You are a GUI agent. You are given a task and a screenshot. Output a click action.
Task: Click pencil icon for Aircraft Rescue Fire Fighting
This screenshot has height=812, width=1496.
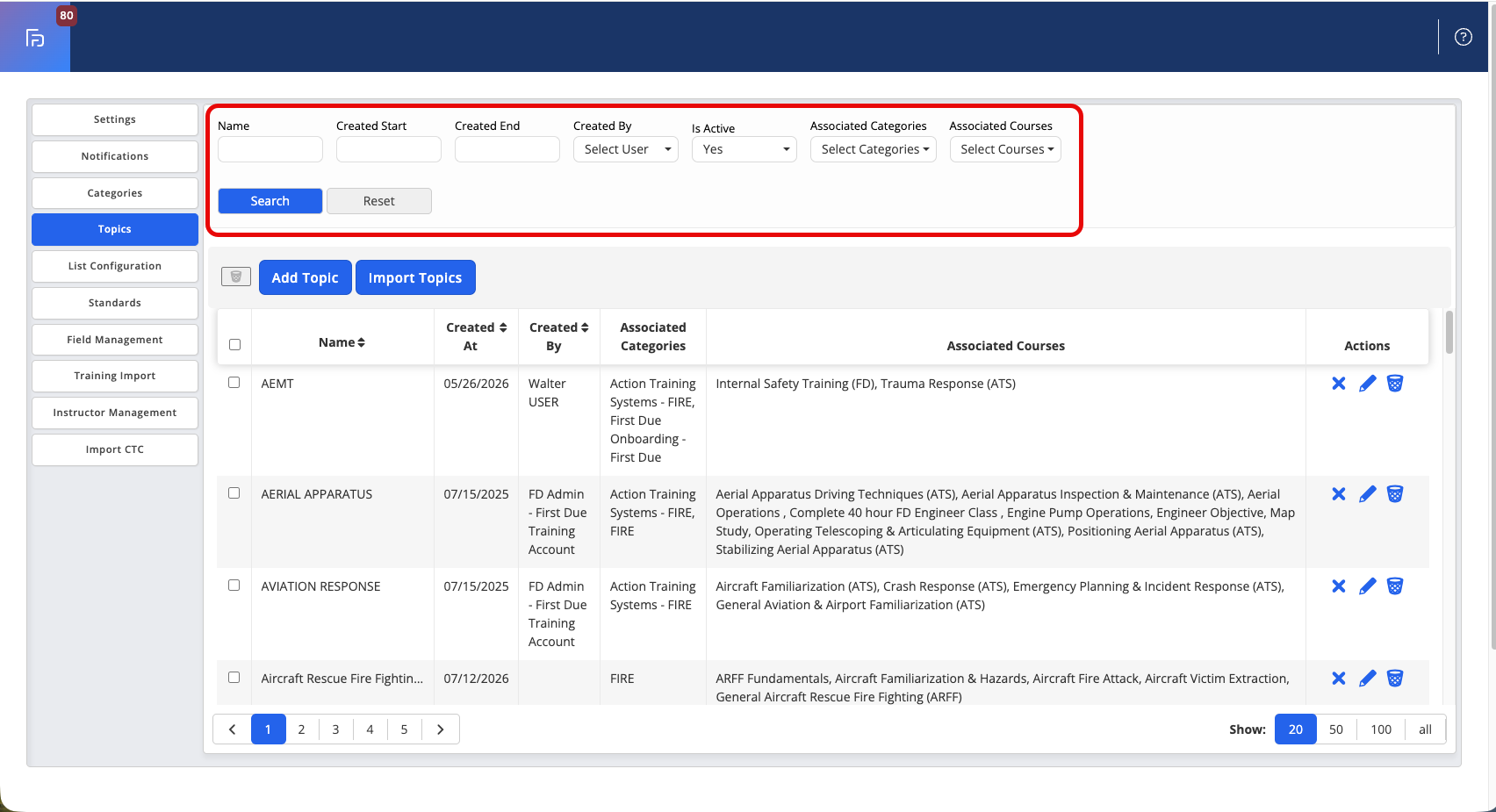[1367, 679]
